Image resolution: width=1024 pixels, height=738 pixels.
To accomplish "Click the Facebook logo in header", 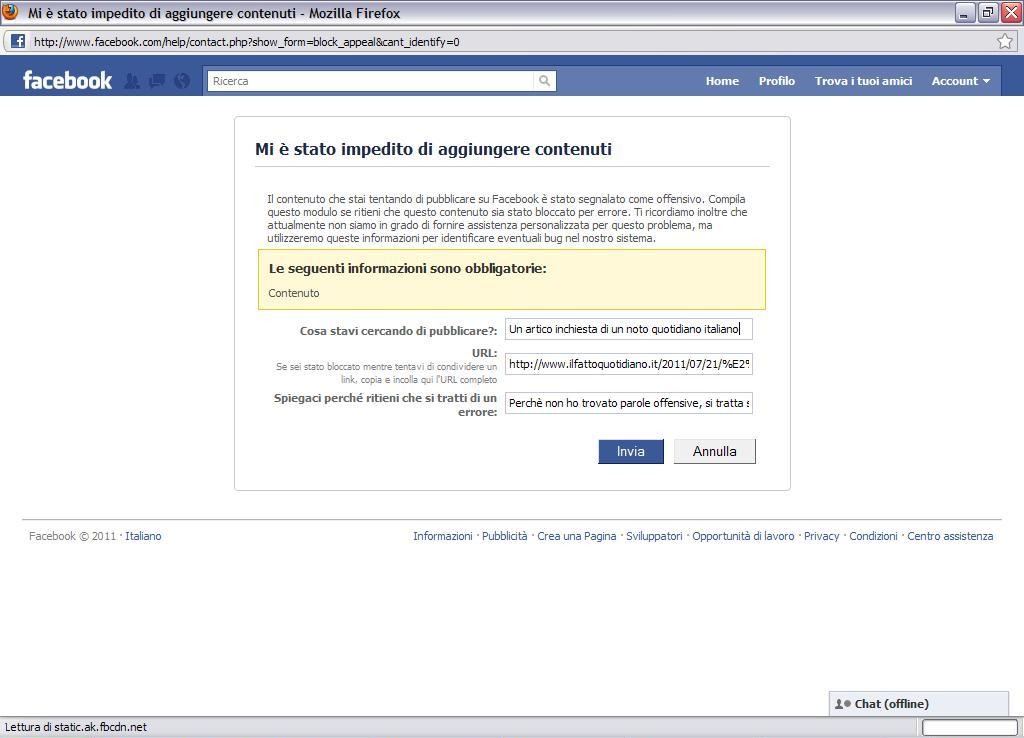I will click(x=67, y=80).
